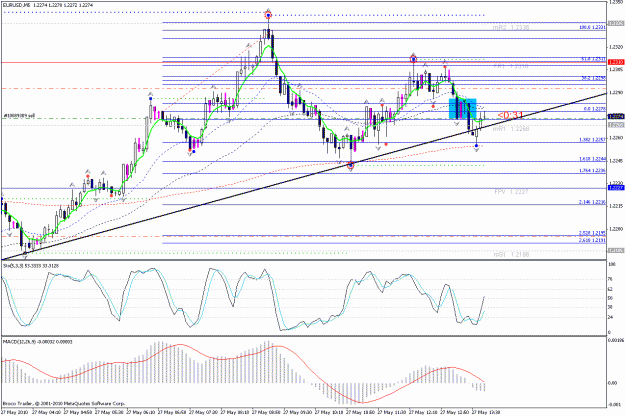Select the 0.0 Fibonacci level label
This screenshot has height=416, width=625.
(x=595, y=109)
